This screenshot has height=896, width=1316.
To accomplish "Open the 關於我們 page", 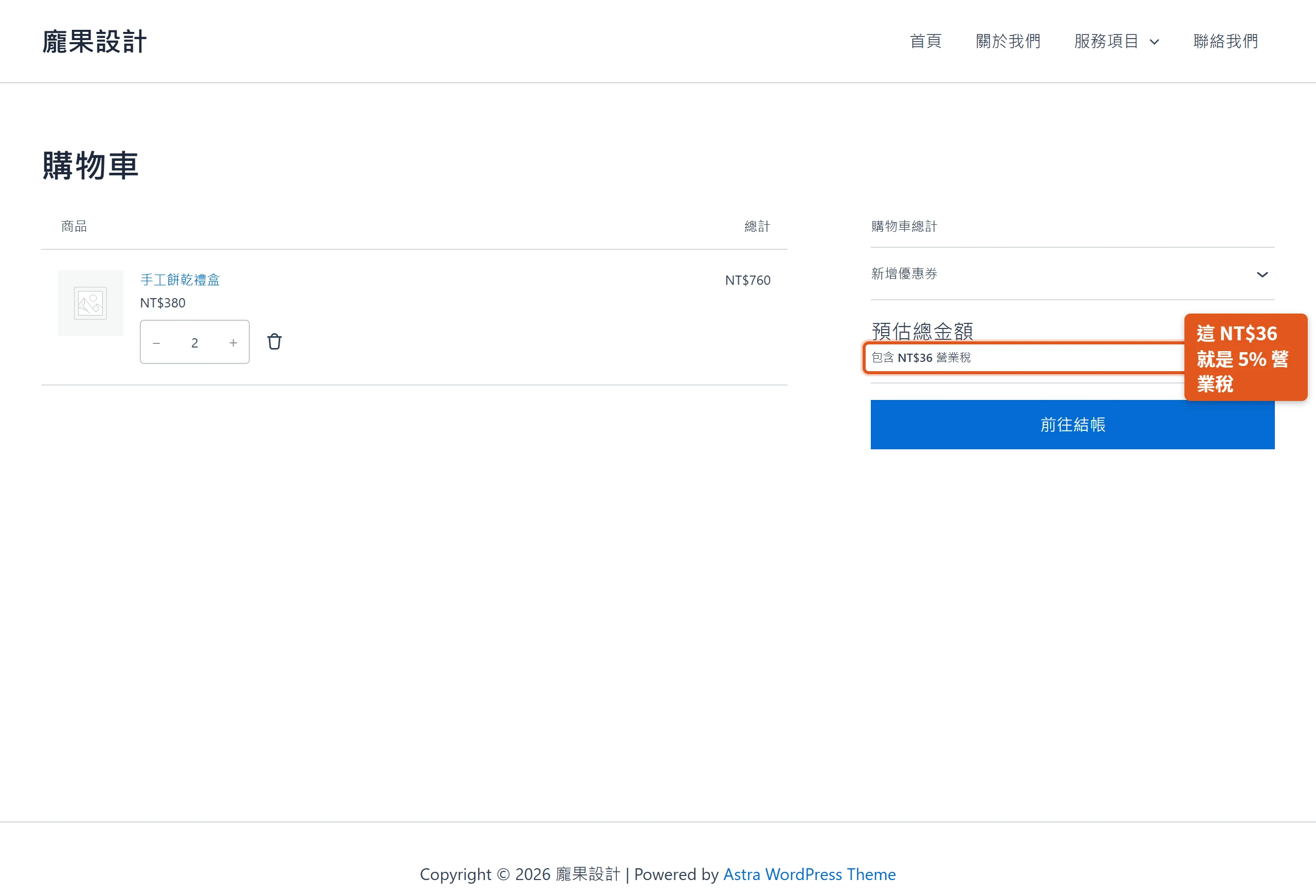I will coord(1008,41).
